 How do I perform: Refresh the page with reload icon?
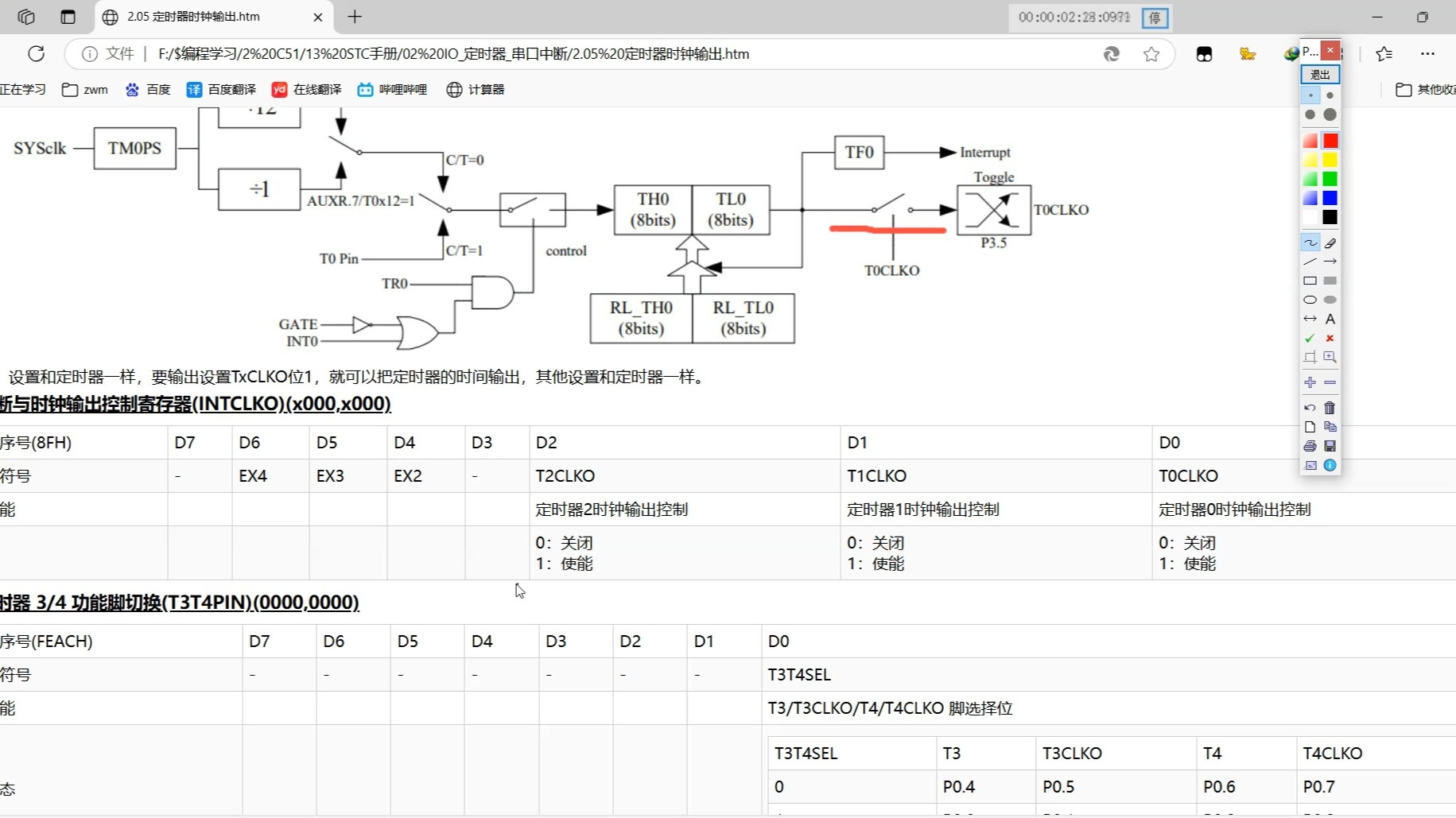point(37,53)
